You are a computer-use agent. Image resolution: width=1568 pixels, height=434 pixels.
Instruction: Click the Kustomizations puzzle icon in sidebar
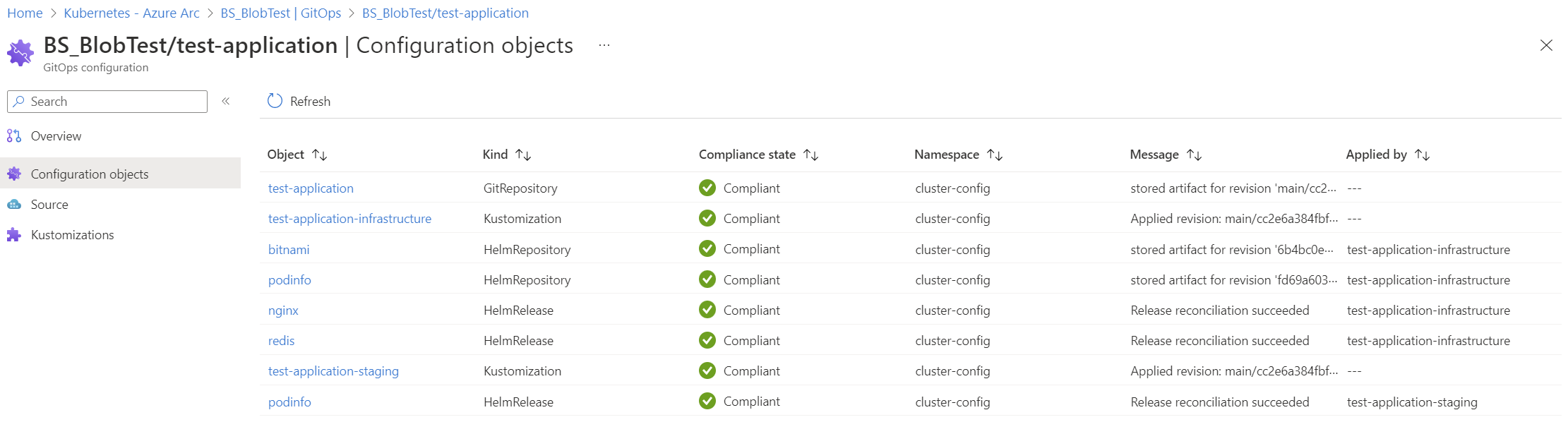[14, 235]
